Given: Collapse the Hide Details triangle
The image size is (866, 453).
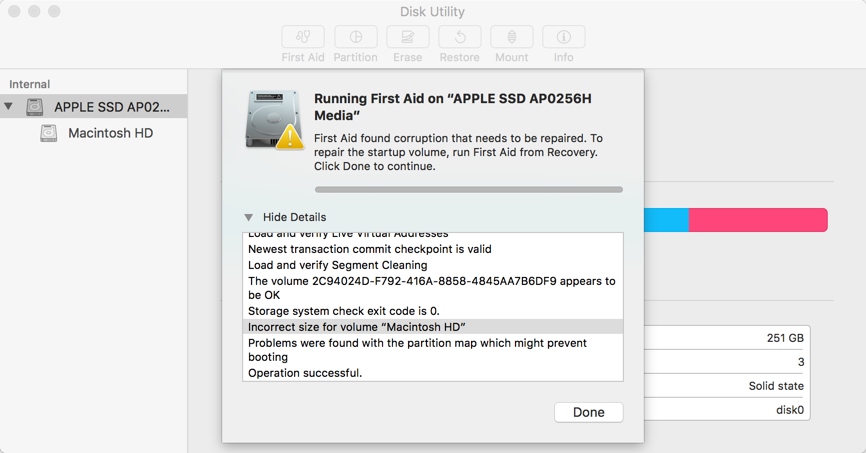Looking at the screenshot, I should (249, 217).
